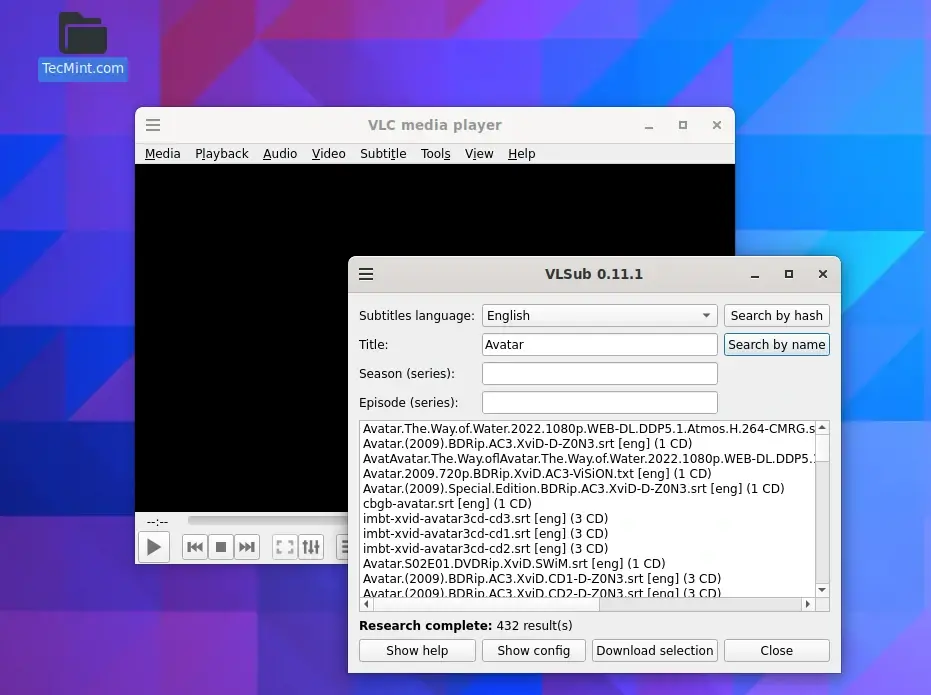This screenshot has width=931, height=695.
Task: Click Download selection button
Action: tap(654, 650)
